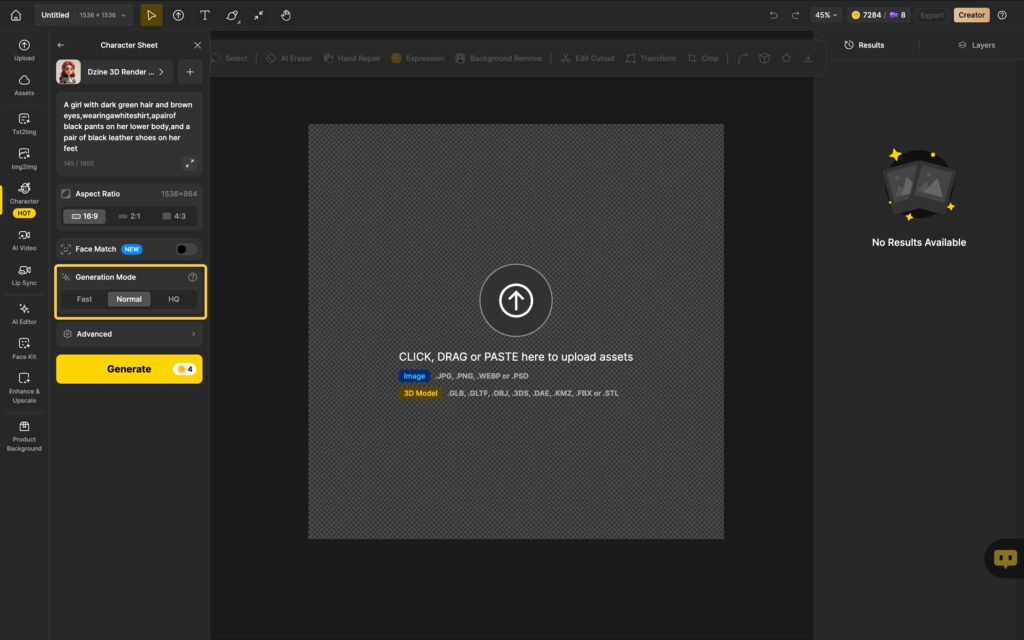The width and height of the screenshot is (1024, 640).
Task: Click the character description prompt text field
Action: point(128,125)
